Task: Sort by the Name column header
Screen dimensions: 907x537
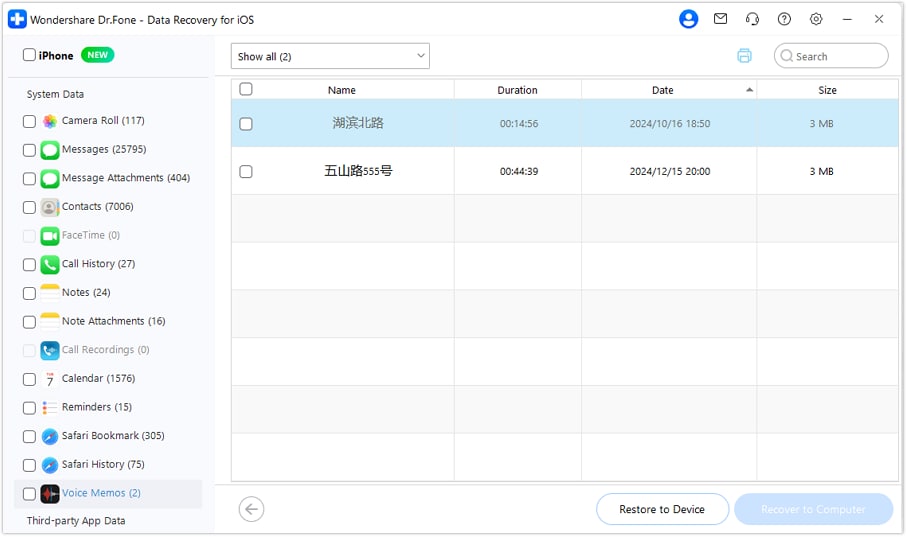Action: coord(342,90)
